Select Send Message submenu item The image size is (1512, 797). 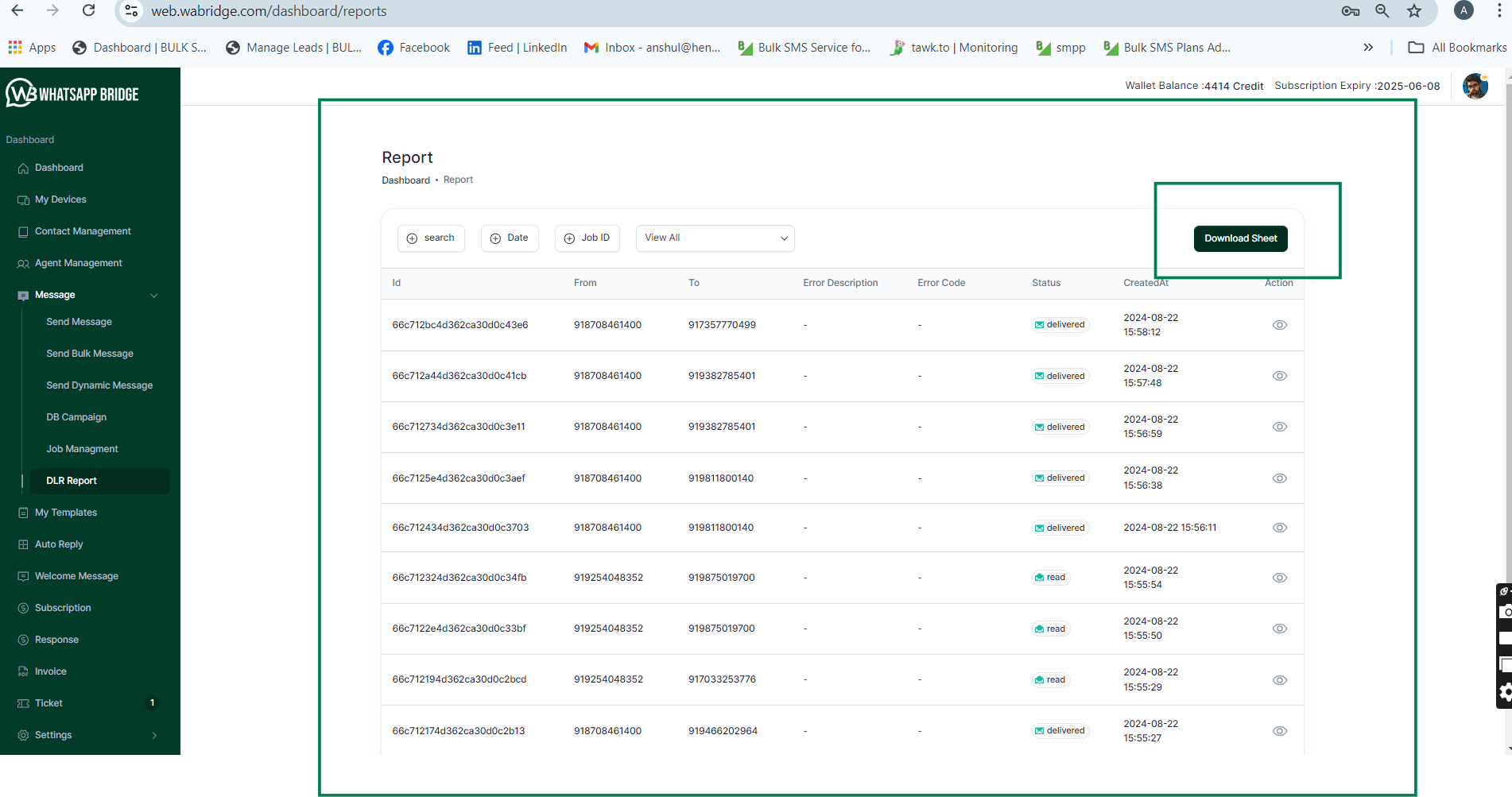pyautogui.click(x=79, y=322)
